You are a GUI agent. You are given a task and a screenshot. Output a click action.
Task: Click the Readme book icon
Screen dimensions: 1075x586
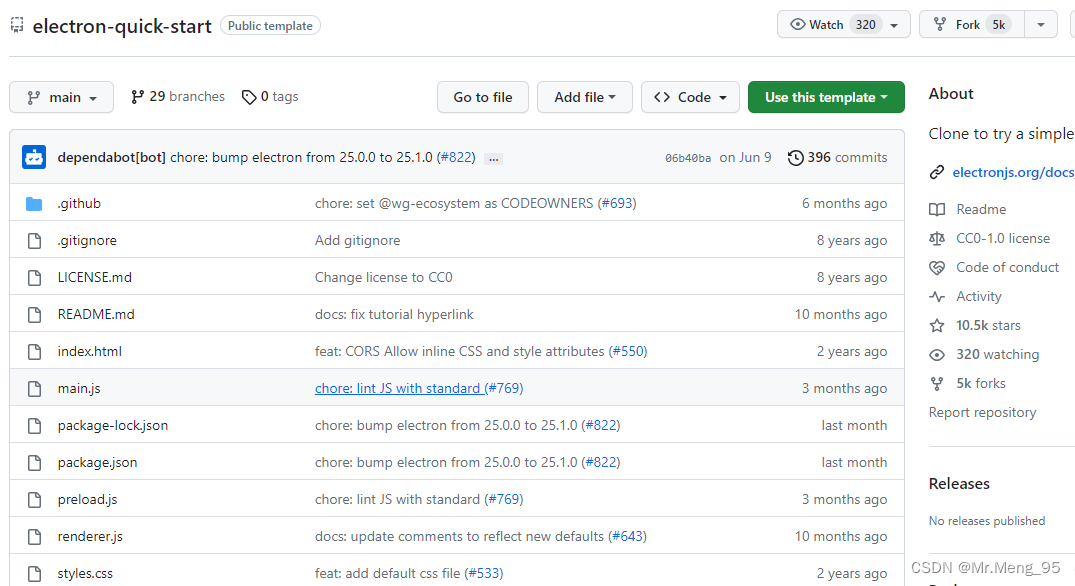[x=937, y=209]
